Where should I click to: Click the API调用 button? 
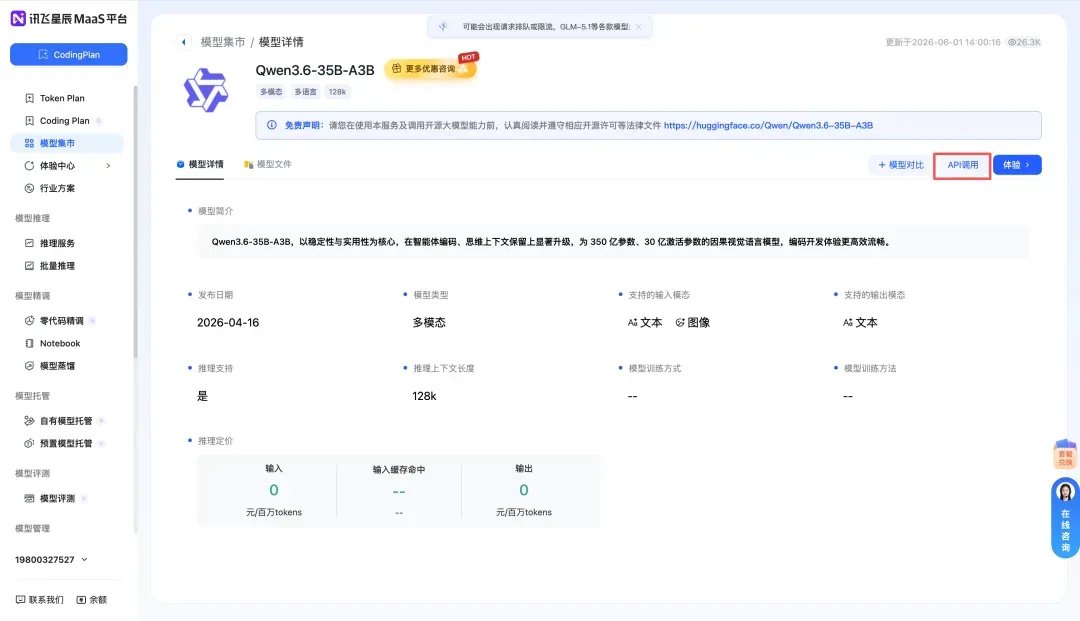(962, 165)
